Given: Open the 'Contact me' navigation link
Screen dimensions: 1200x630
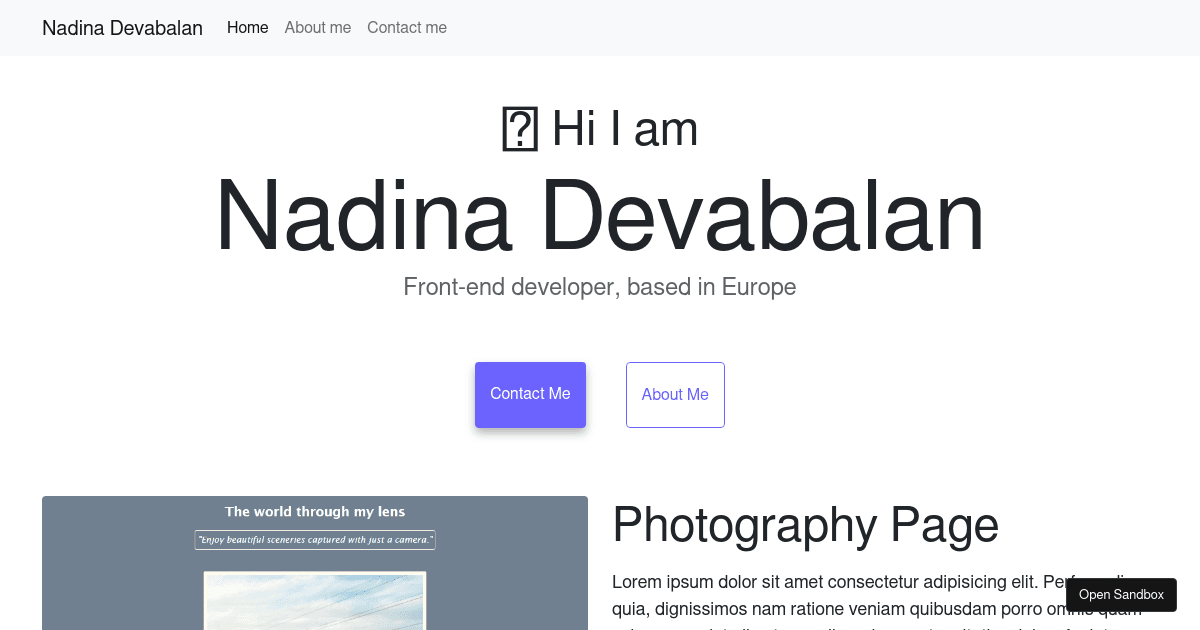Looking at the screenshot, I should [406, 27].
